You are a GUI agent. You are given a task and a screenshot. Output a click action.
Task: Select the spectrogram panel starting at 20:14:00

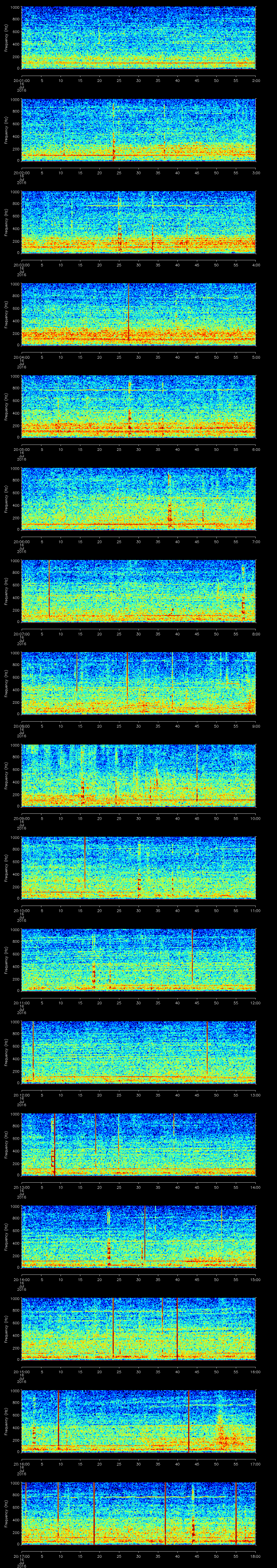pyautogui.click(x=139, y=1237)
